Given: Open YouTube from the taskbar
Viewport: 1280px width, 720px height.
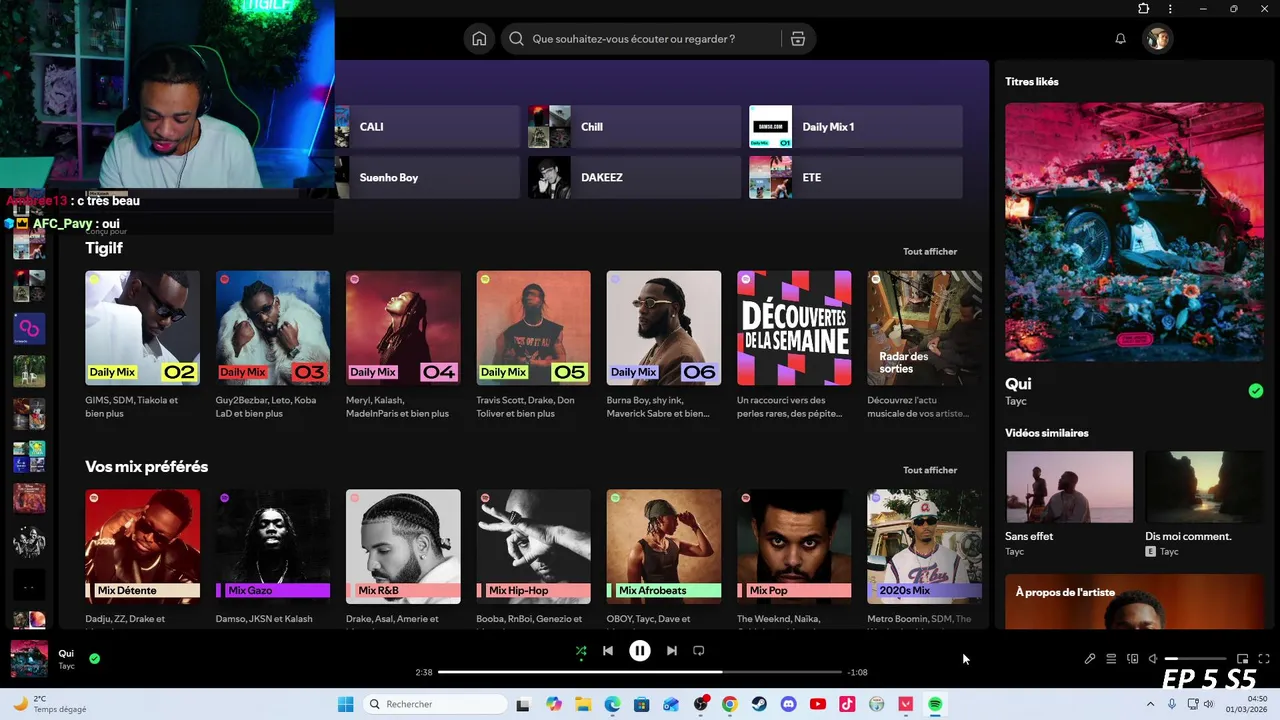Looking at the screenshot, I should 818,704.
